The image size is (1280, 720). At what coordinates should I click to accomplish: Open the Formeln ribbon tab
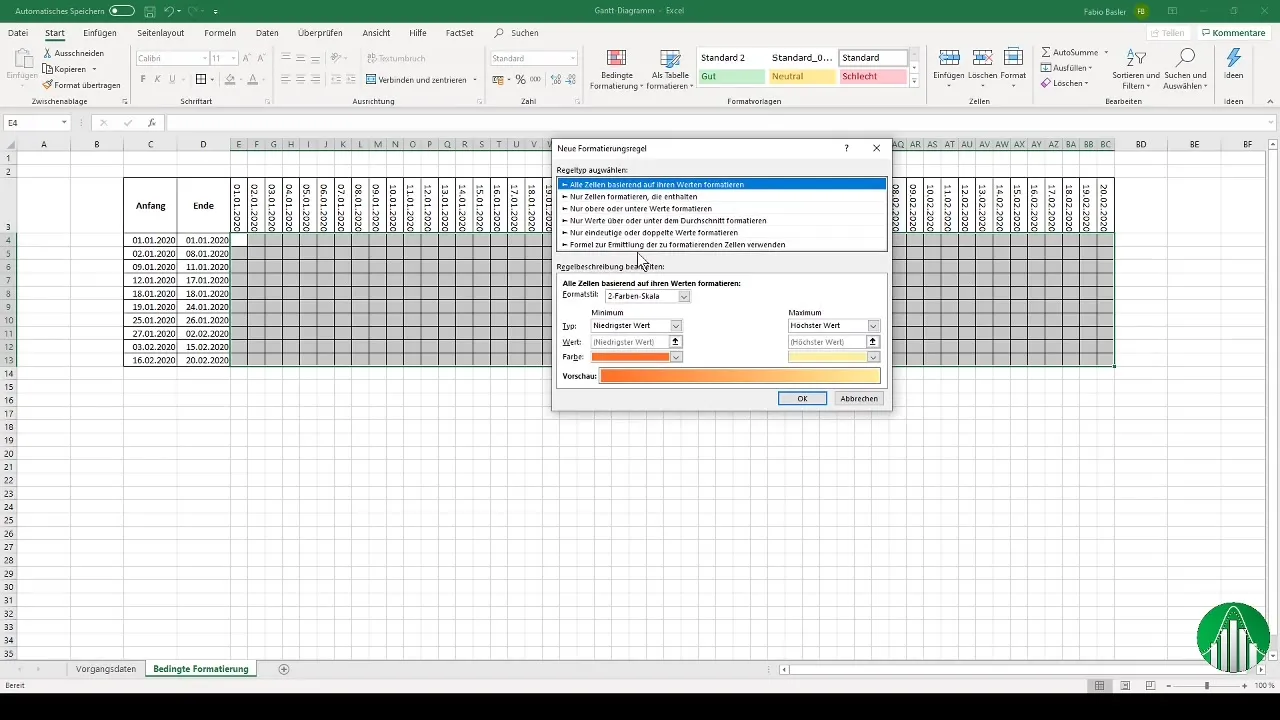pos(220,33)
